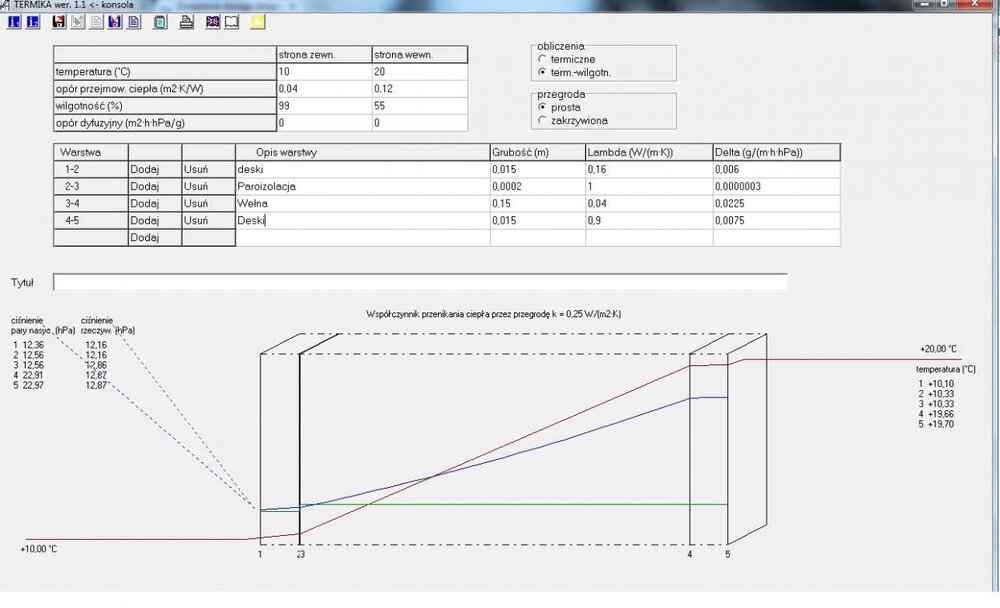Switch language with the British flag icon
The image size is (1000, 608).
212,21
